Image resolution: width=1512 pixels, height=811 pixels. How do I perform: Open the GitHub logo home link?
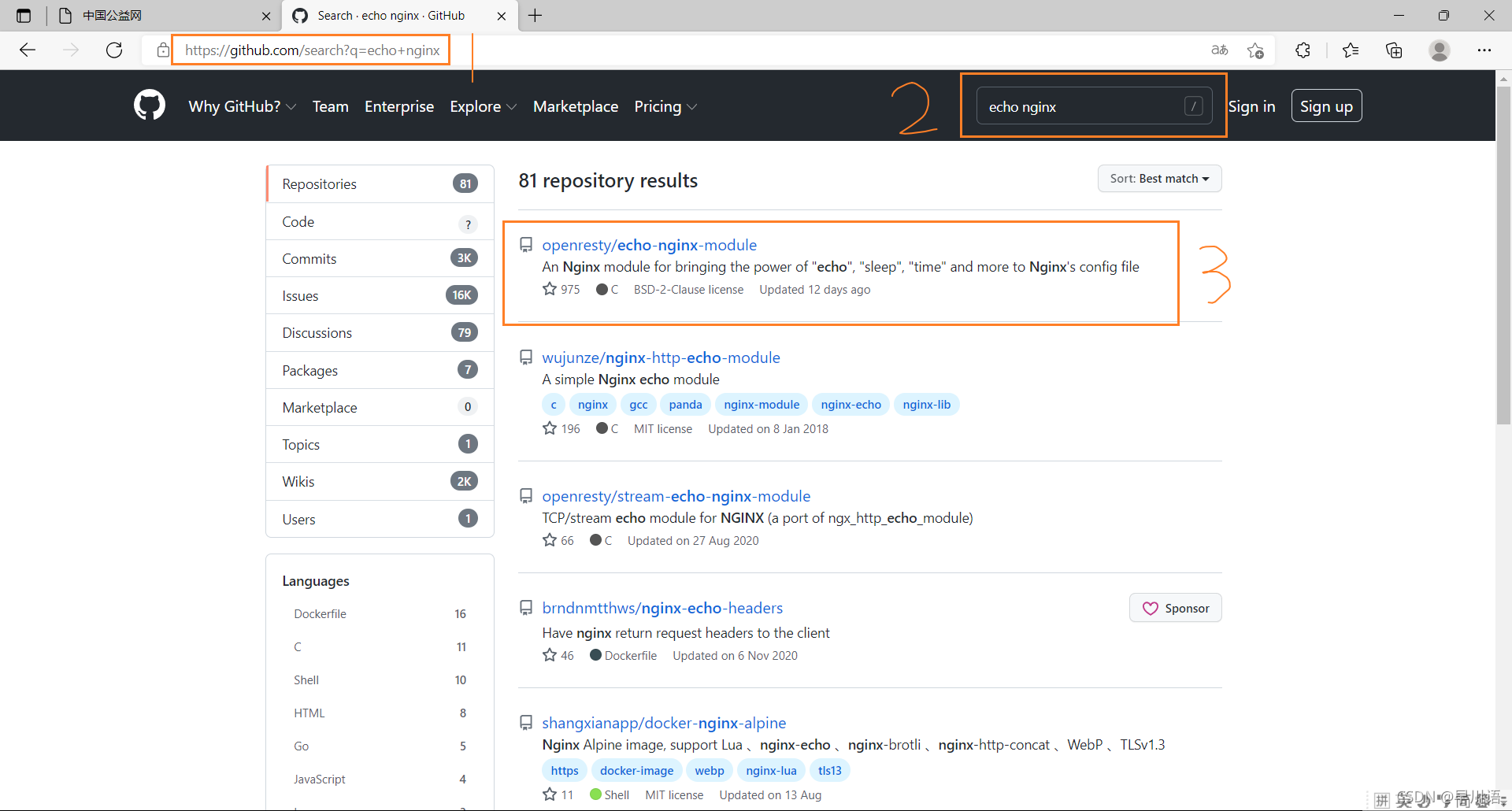pos(150,106)
